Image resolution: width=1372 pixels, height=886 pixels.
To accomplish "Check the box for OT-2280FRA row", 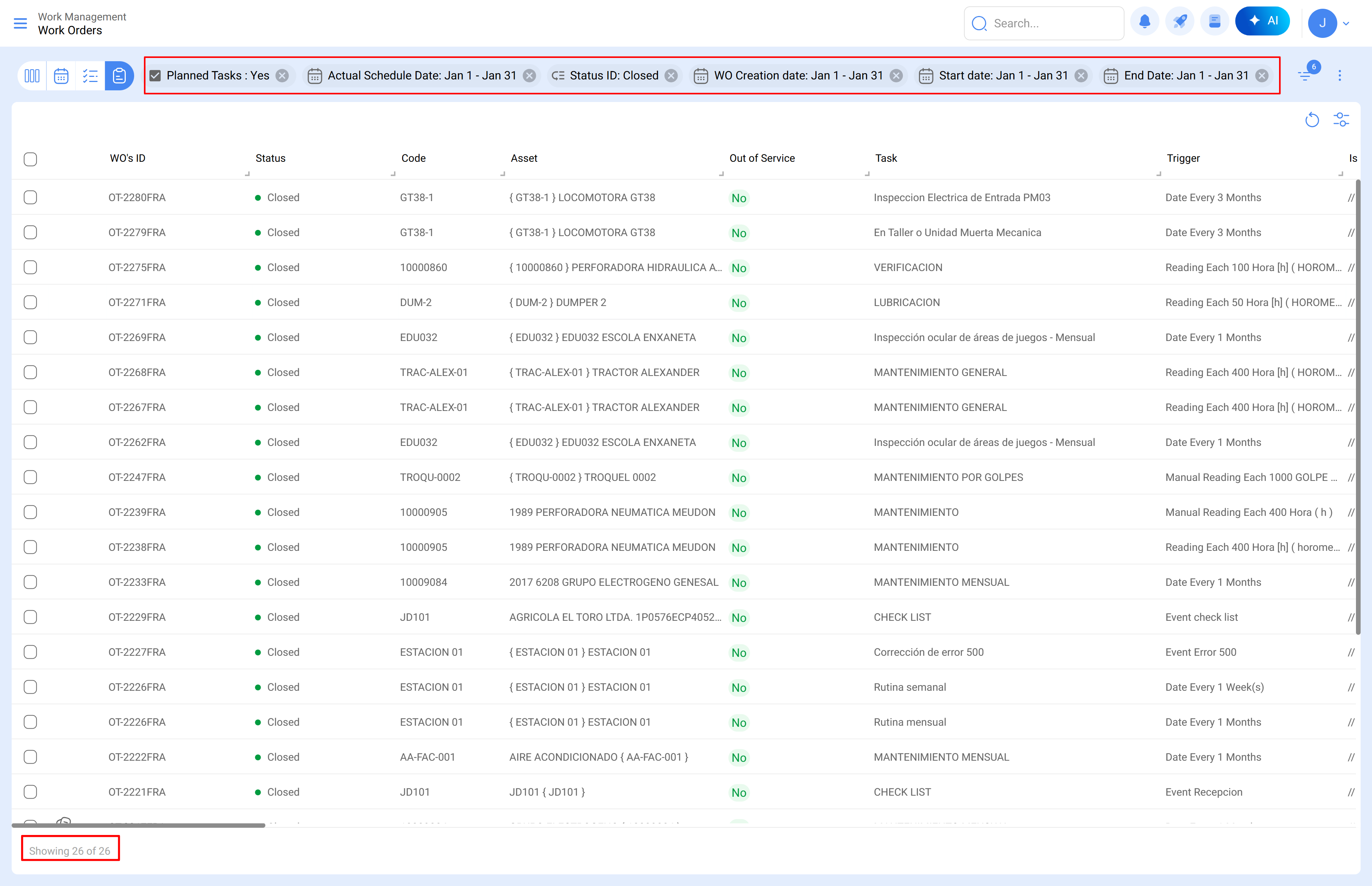I will point(31,197).
